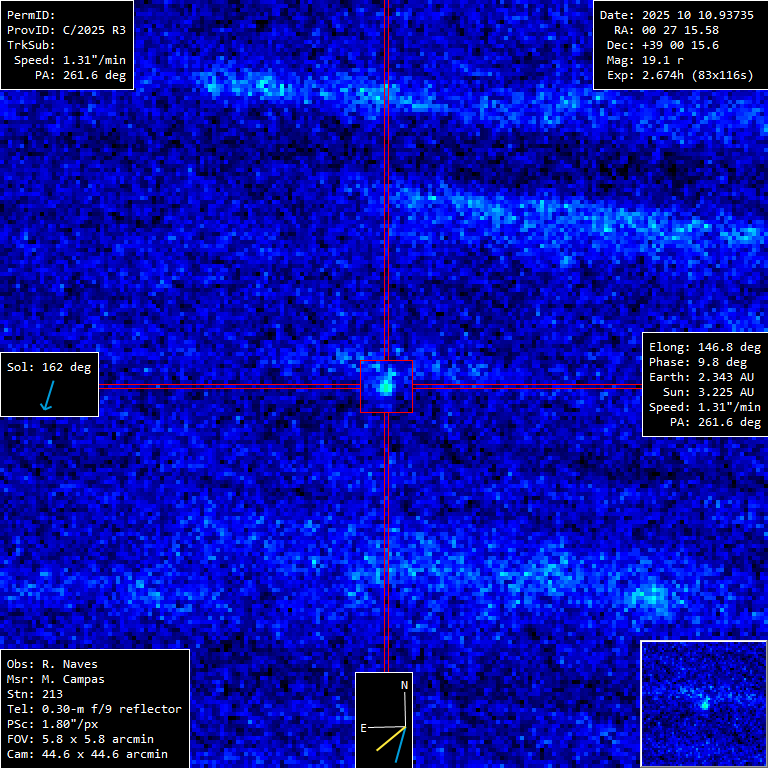Image resolution: width=768 pixels, height=768 pixels.
Task: Click the cyan solar direction arrow
Action: pos(46,398)
